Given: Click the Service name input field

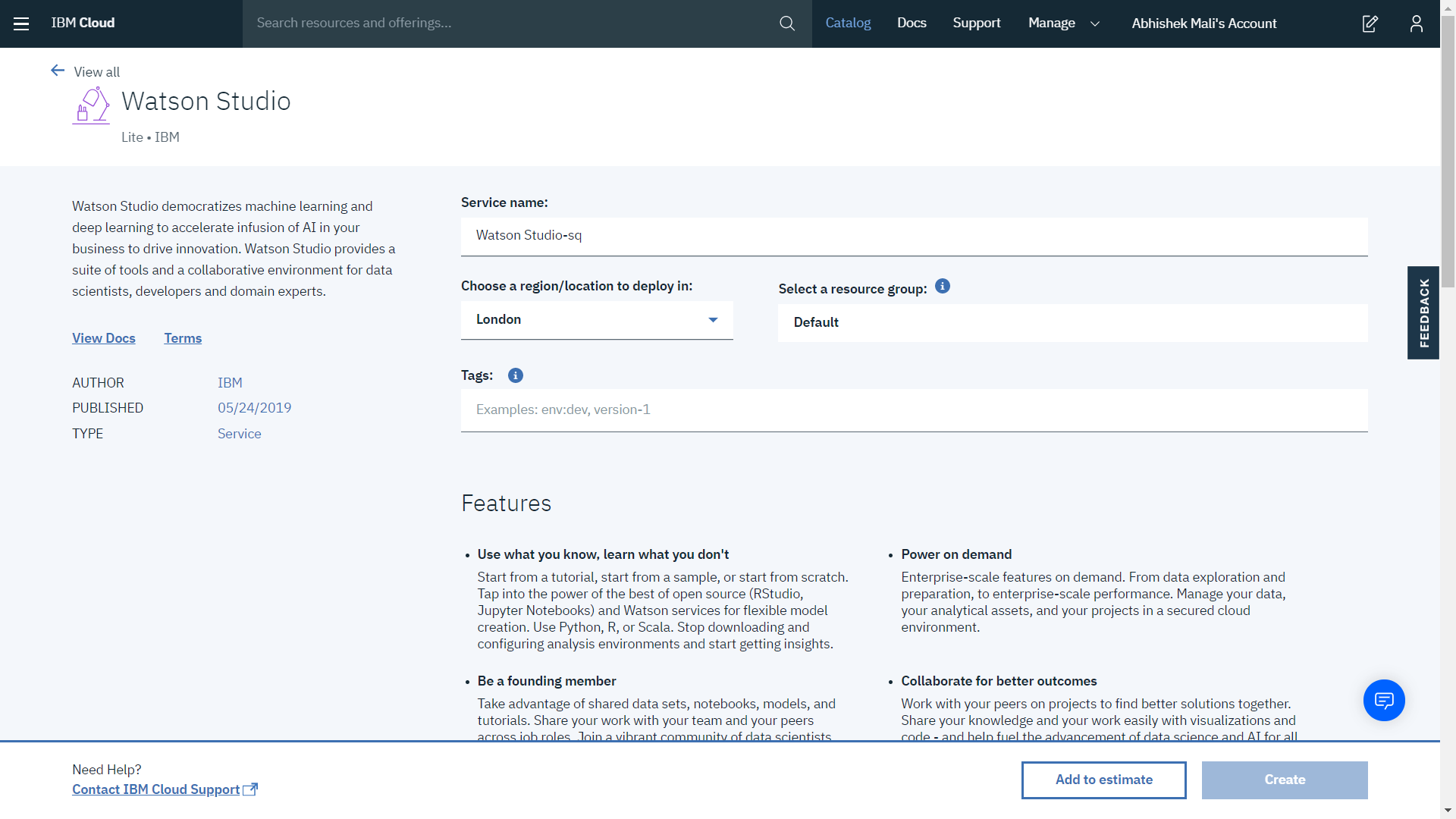Looking at the screenshot, I should (914, 237).
